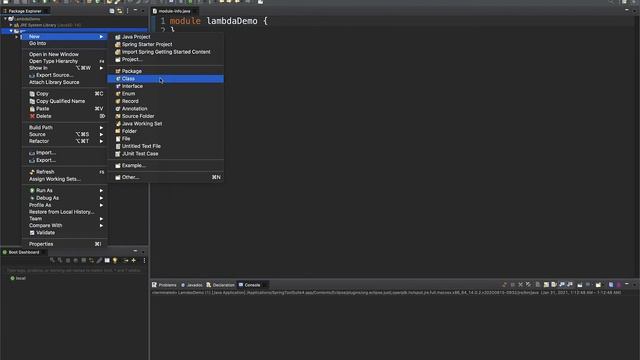This screenshot has width=640, height=360.
Task: Expand JRE System Library node
Action: click(11, 25)
